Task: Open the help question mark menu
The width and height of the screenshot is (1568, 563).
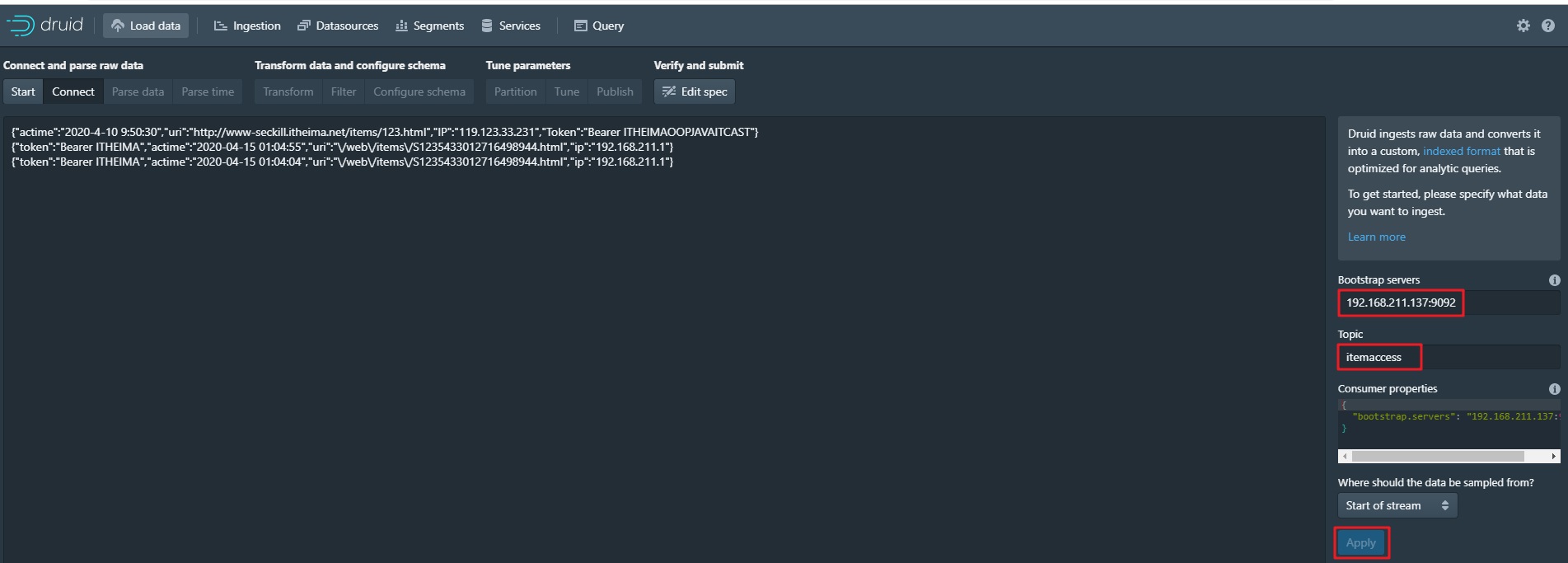Action: click(1548, 26)
